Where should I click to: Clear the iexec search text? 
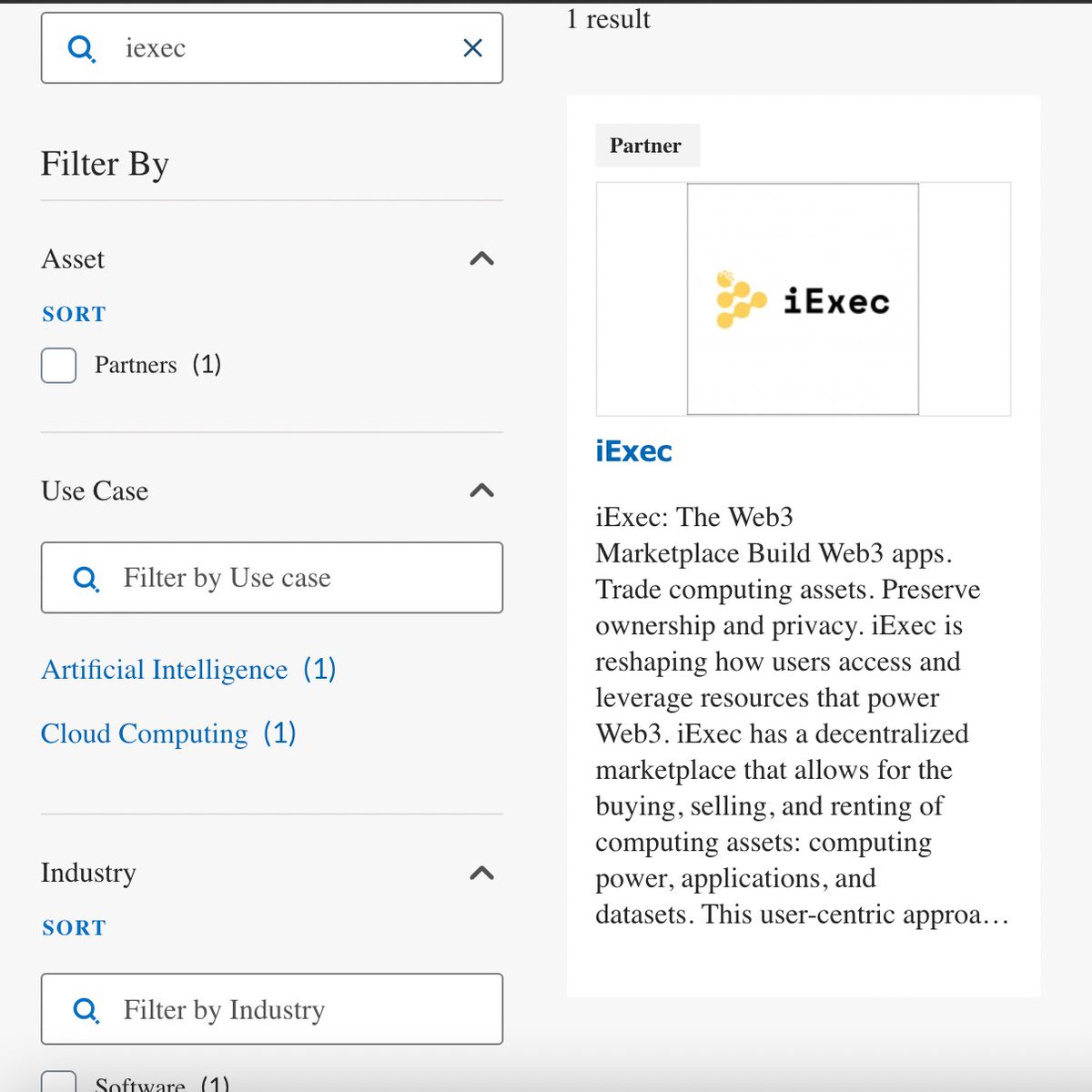(472, 48)
